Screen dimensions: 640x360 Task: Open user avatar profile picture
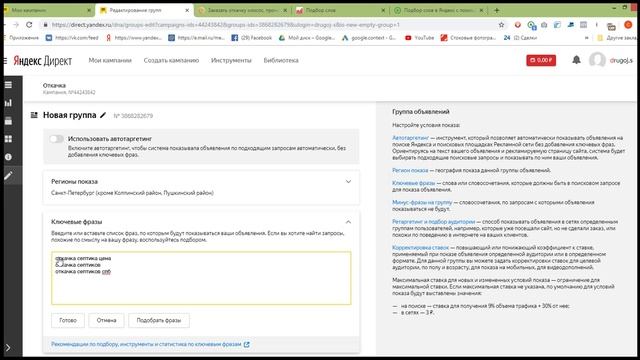pos(597,60)
